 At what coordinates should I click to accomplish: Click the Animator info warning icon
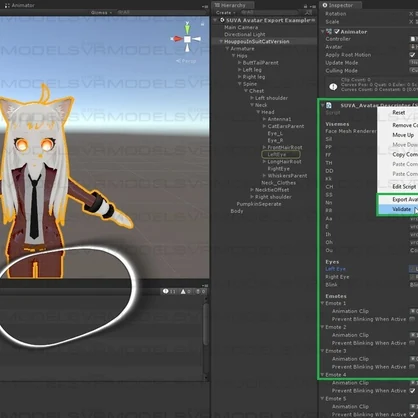coord(333,87)
